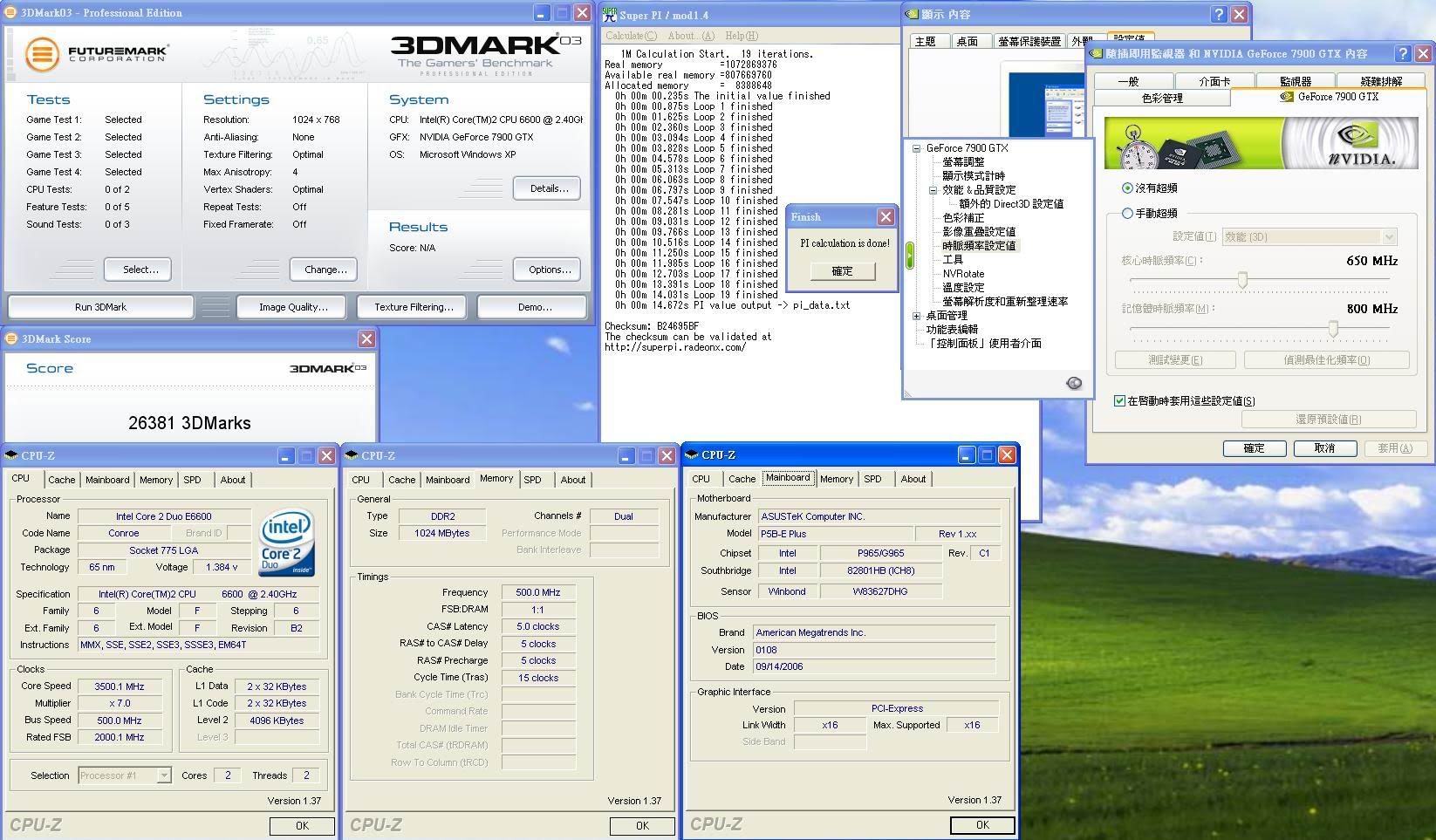Click the 核心時脈頻率 slider thumb
1436x840 pixels.
[x=1242, y=280]
